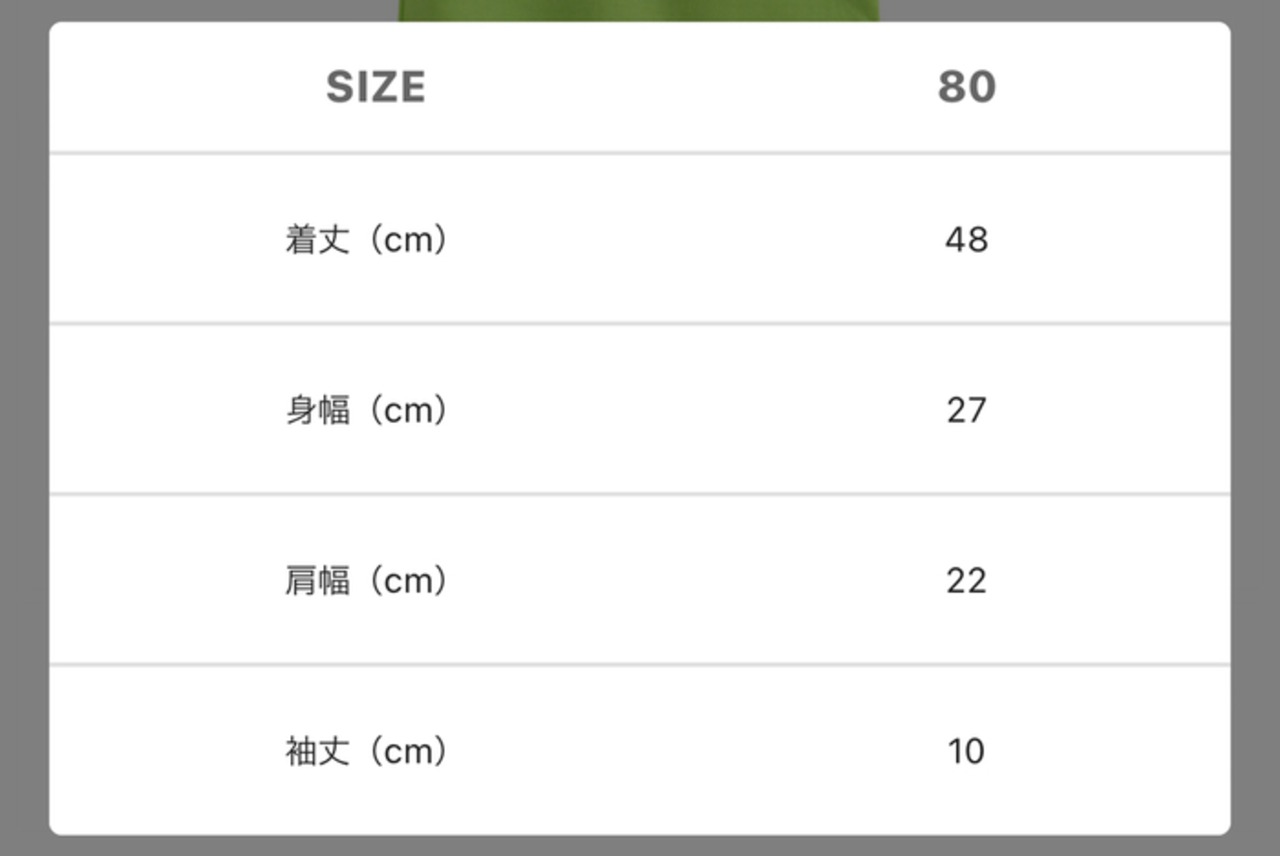1280x856 pixels.
Task: Click the 着丈（cm） row label
Action: (x=366, y=240)
